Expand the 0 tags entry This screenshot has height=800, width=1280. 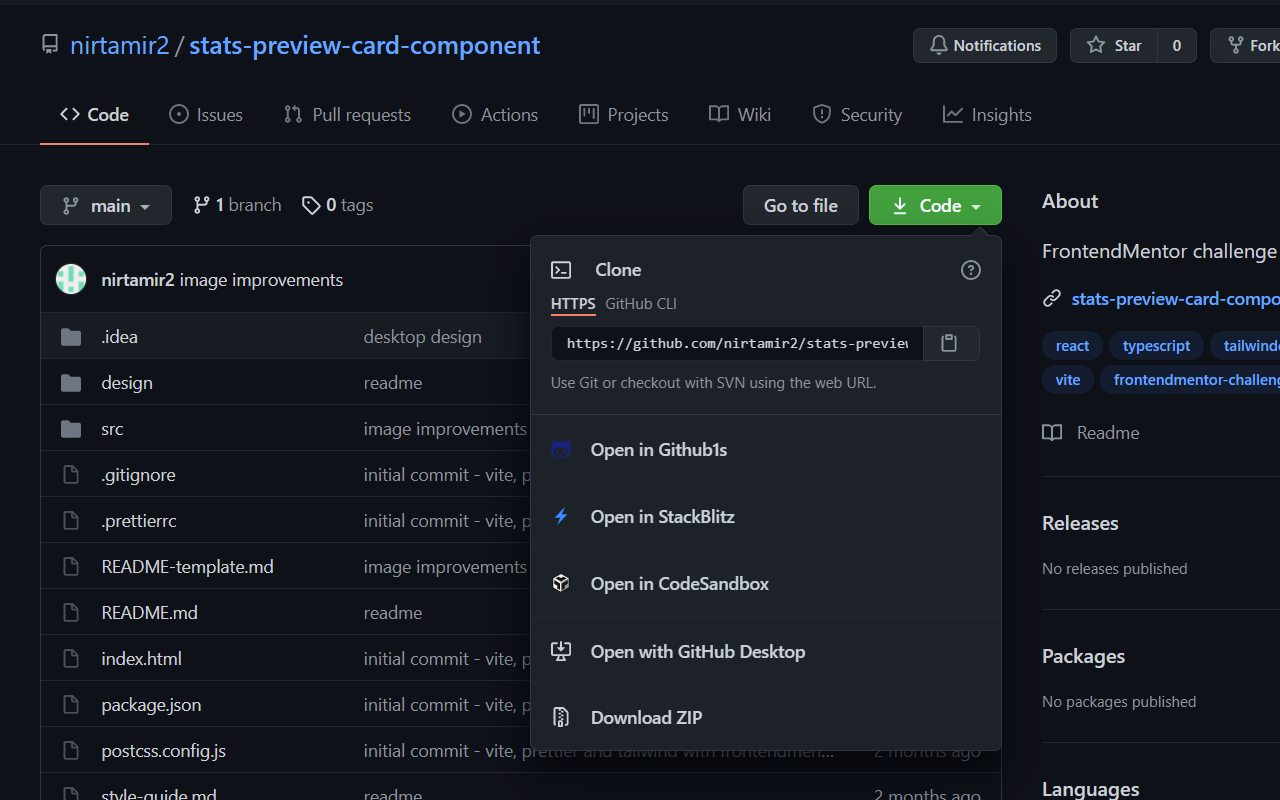[x=337, y=204]
